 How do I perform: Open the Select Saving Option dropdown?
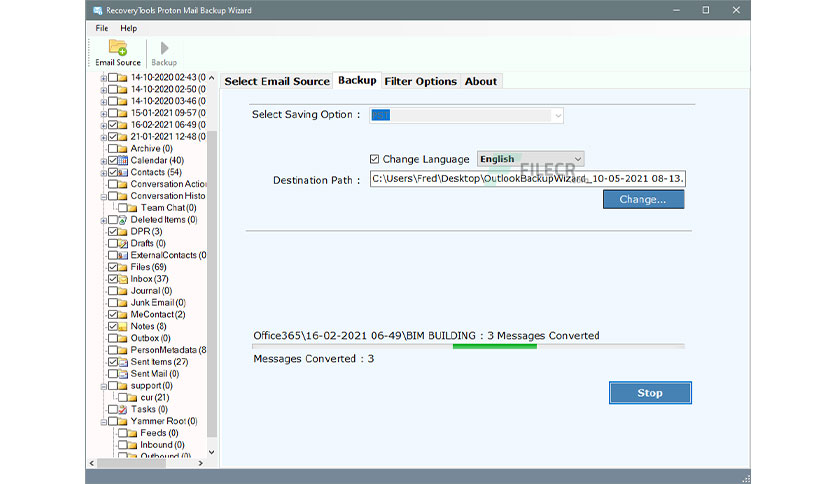[x=467, y=115]
